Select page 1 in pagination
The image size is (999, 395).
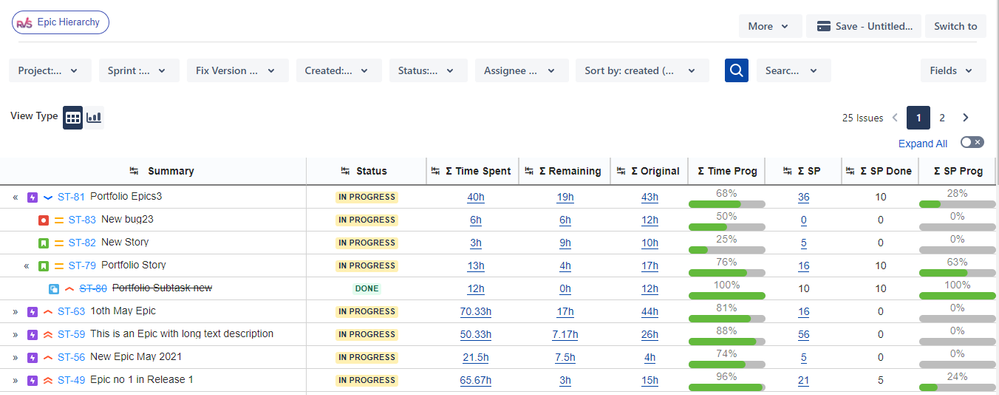[x=918, y=118]
